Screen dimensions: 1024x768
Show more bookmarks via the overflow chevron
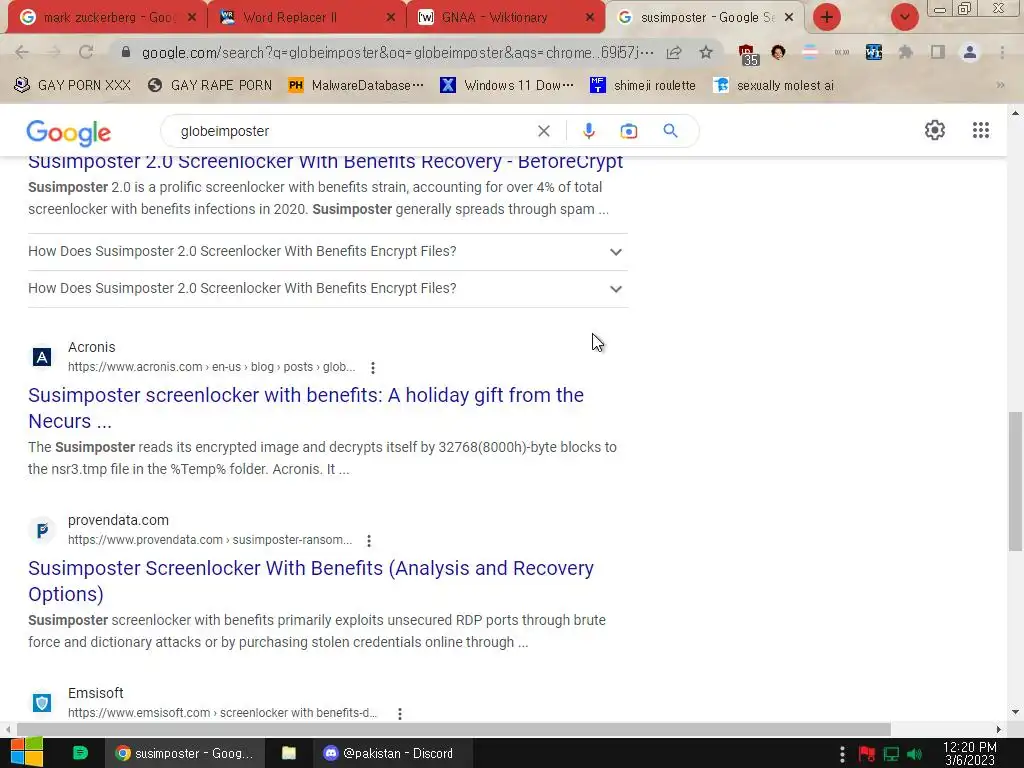1000,85
